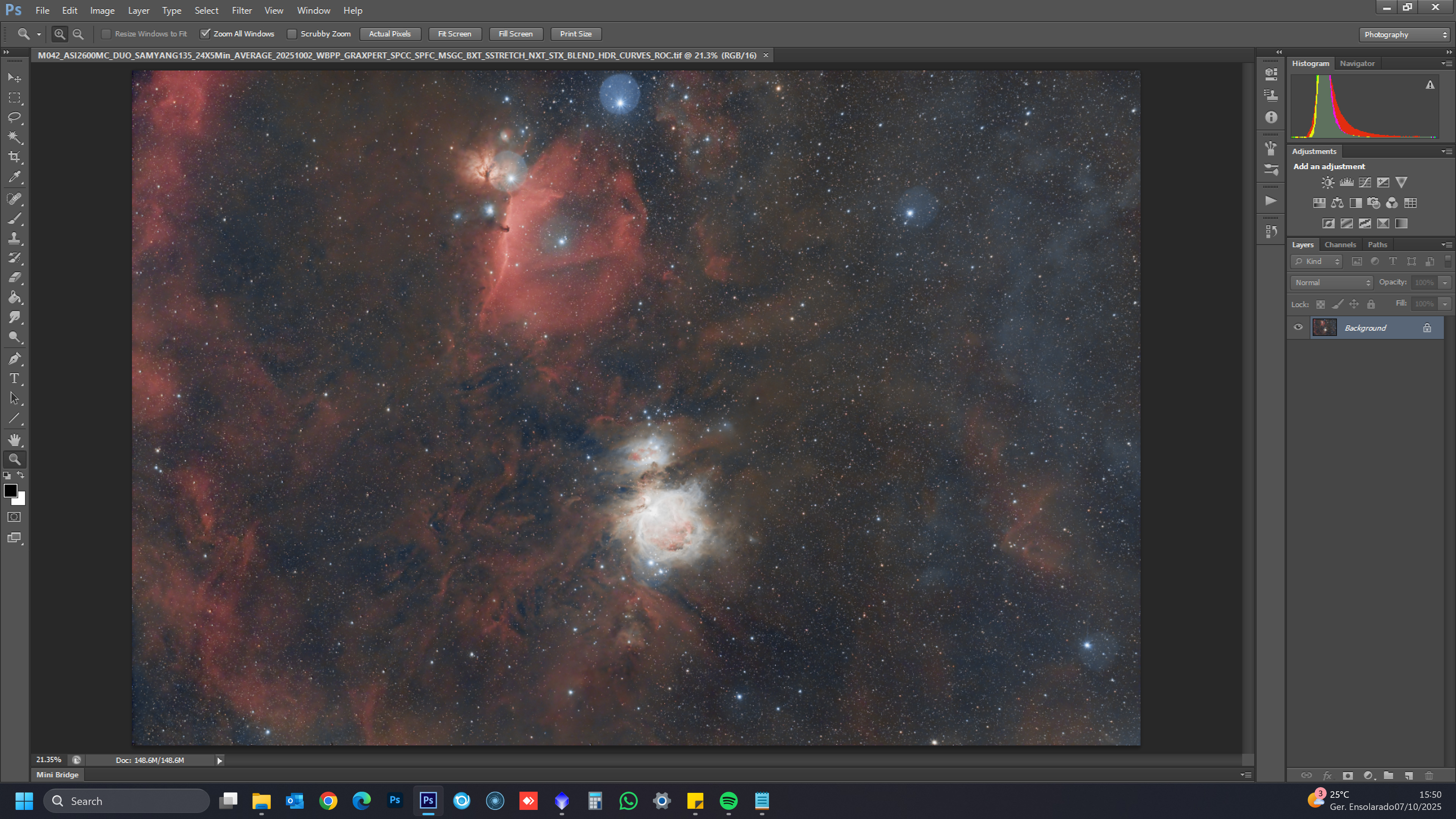This screenshot has width=1456, height=819.
Task: Enable Scrubby Zoom checkbox
Action: coord(292,34)
